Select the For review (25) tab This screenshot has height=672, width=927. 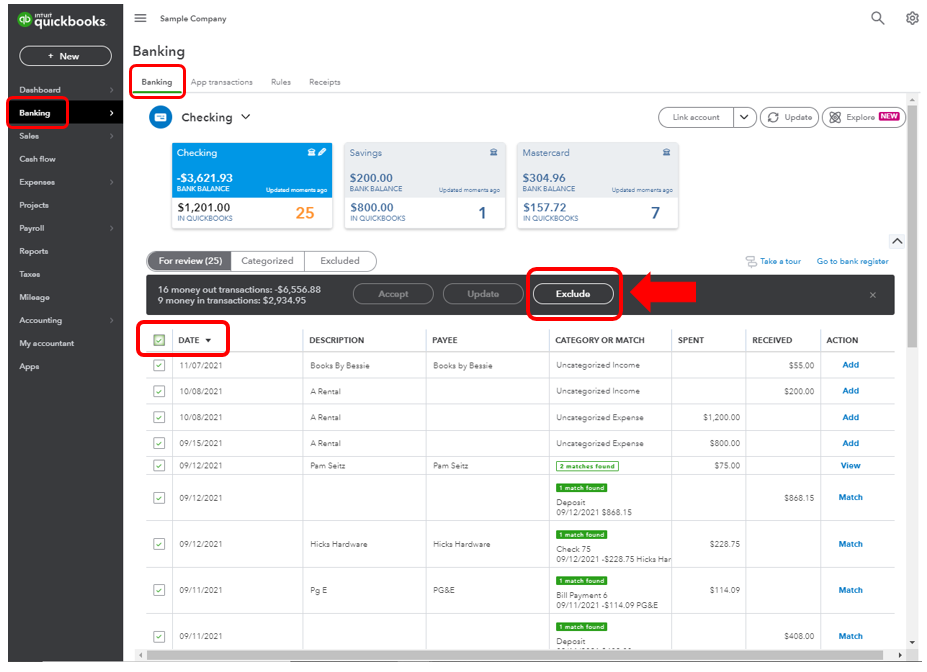(190, 261)
